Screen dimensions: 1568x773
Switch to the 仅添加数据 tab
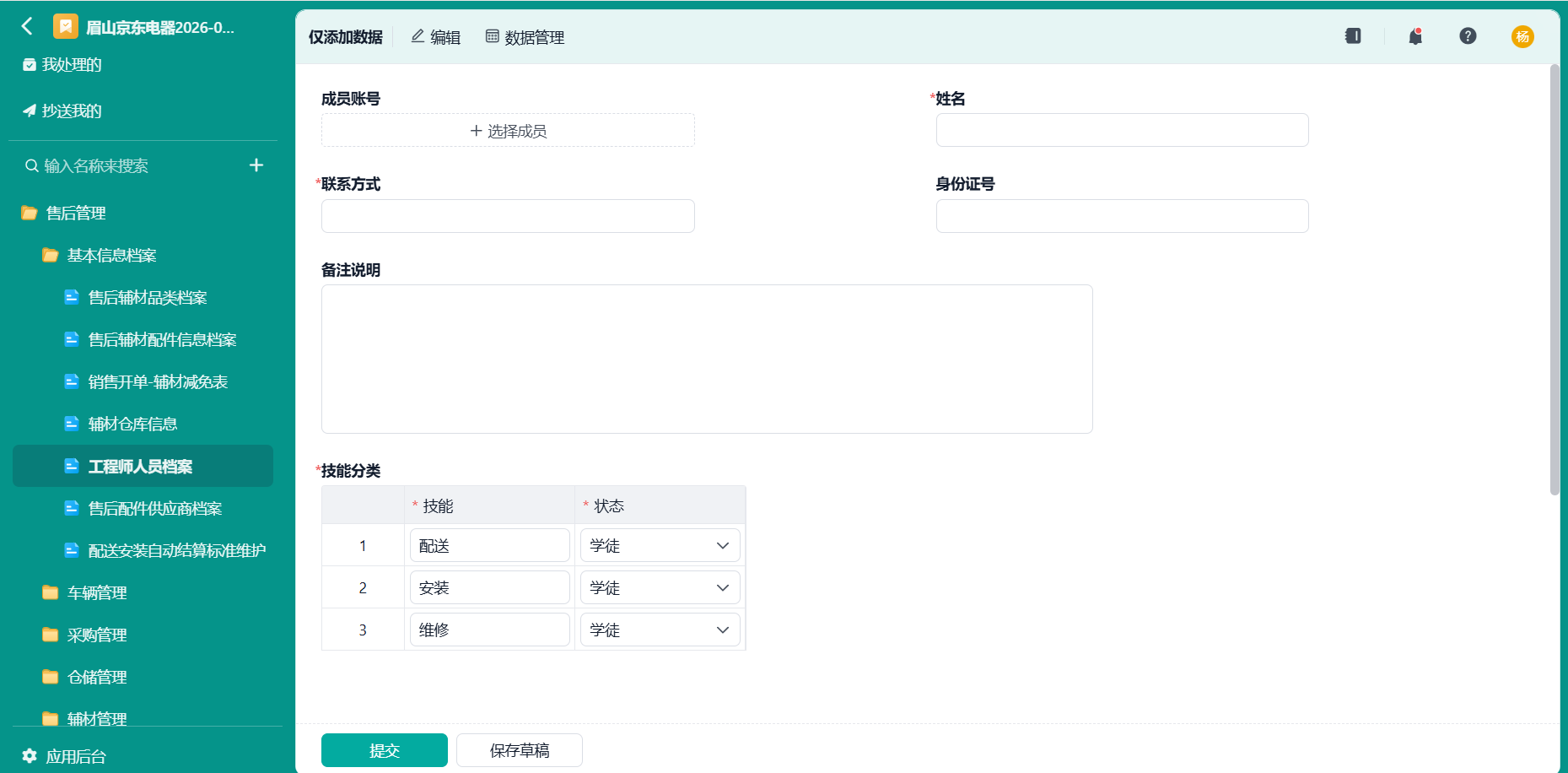pos(345,37)
